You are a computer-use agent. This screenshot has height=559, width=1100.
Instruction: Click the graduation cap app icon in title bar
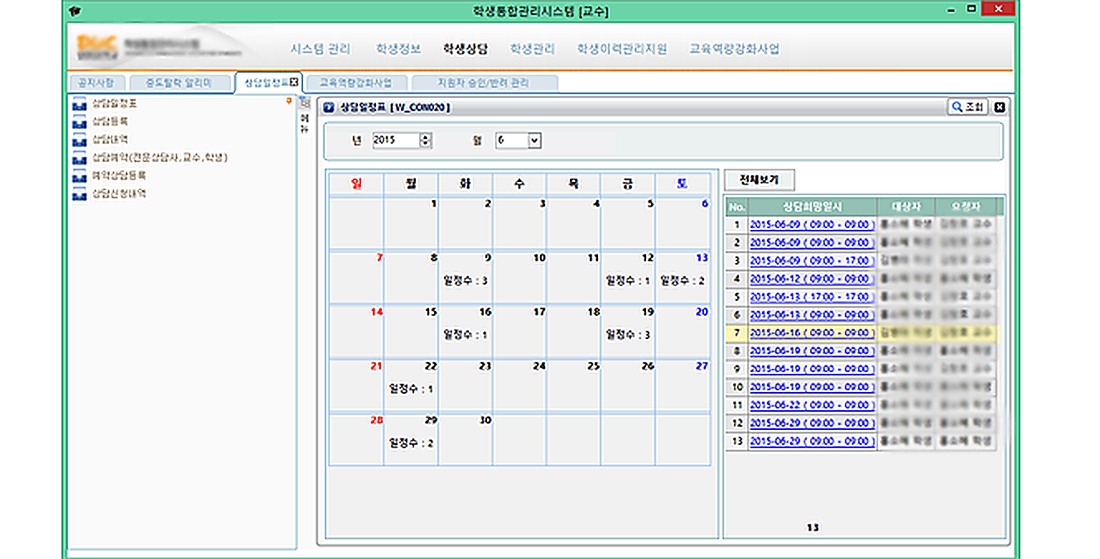coord(75,11)
